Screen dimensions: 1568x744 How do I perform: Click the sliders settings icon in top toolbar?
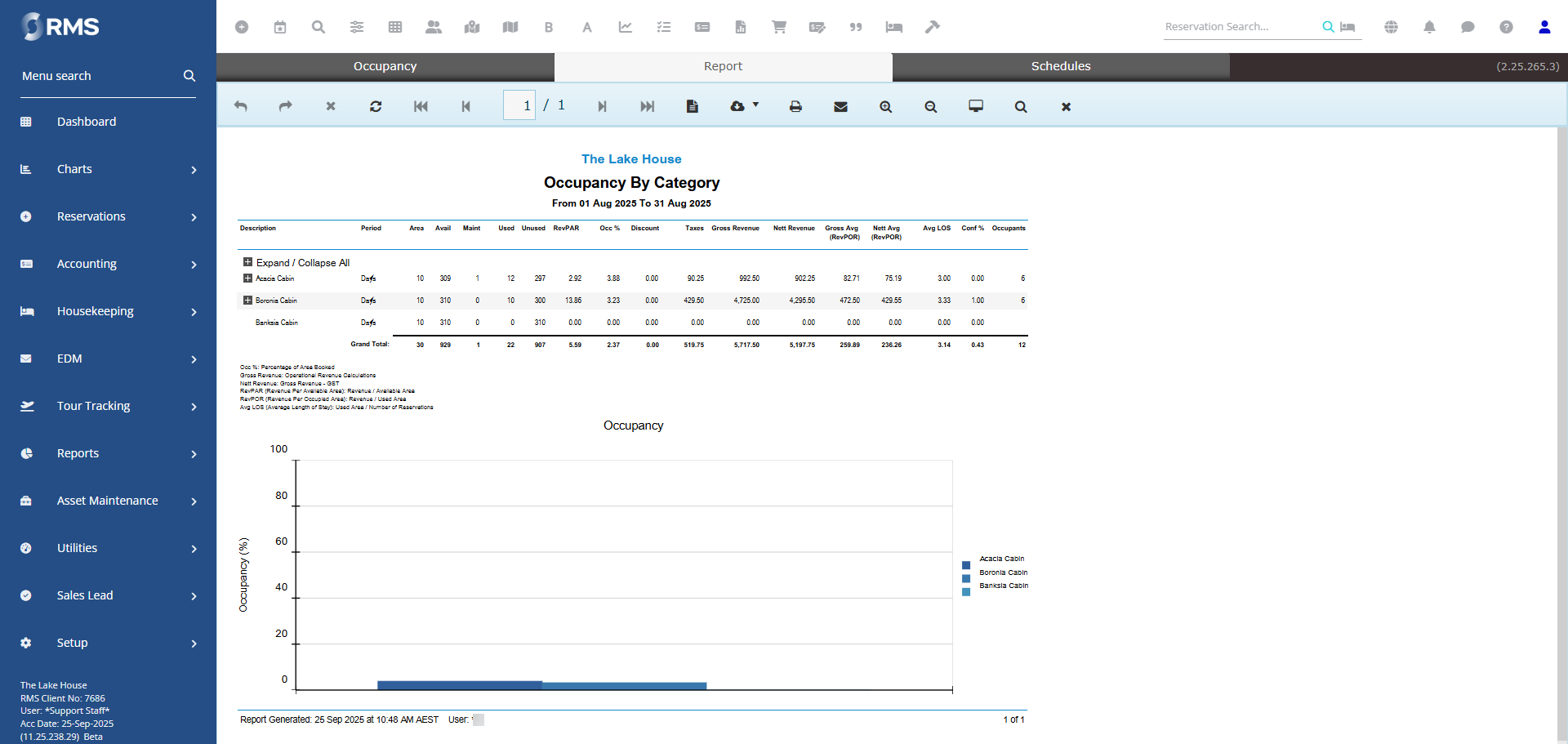[x=357, y=27]
